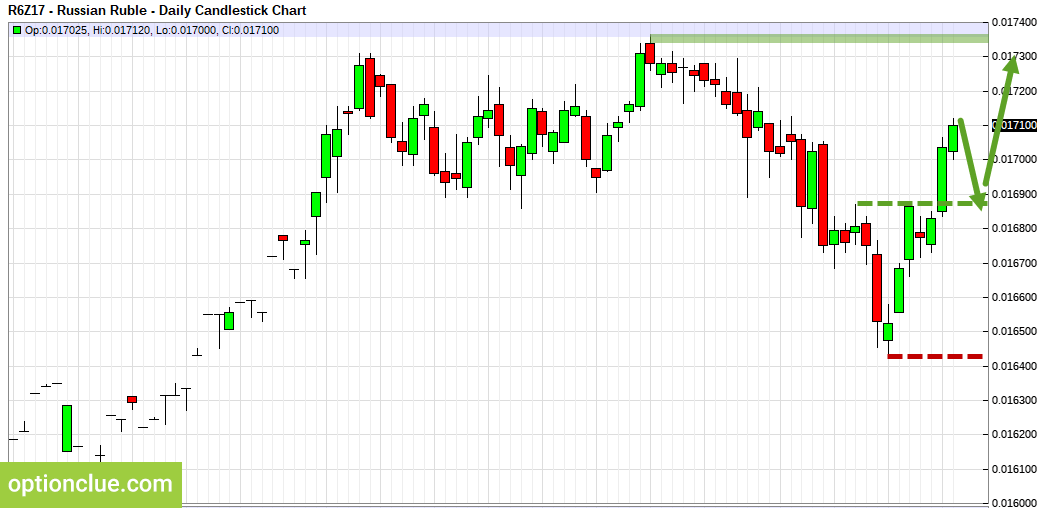Click the green legend square before Op value
This screenshot has width=1040, height=508.
pos(17,30)
